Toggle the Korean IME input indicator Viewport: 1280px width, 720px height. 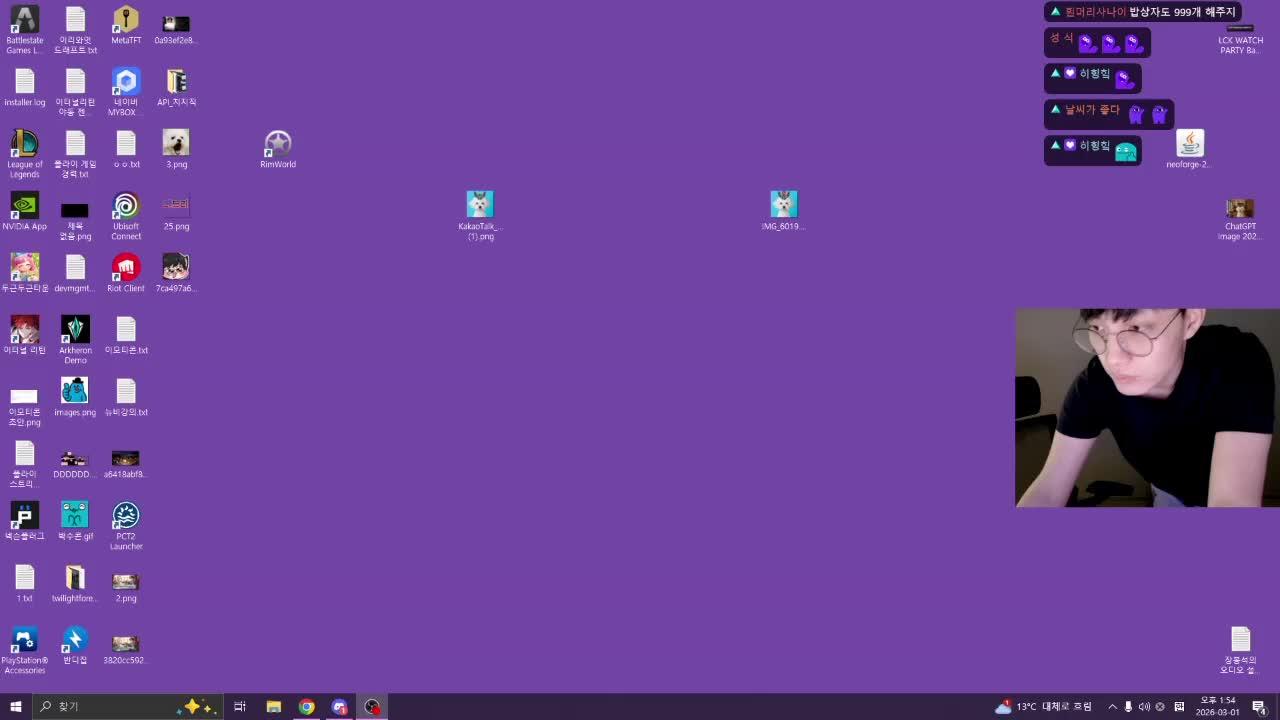point(1179,707)
